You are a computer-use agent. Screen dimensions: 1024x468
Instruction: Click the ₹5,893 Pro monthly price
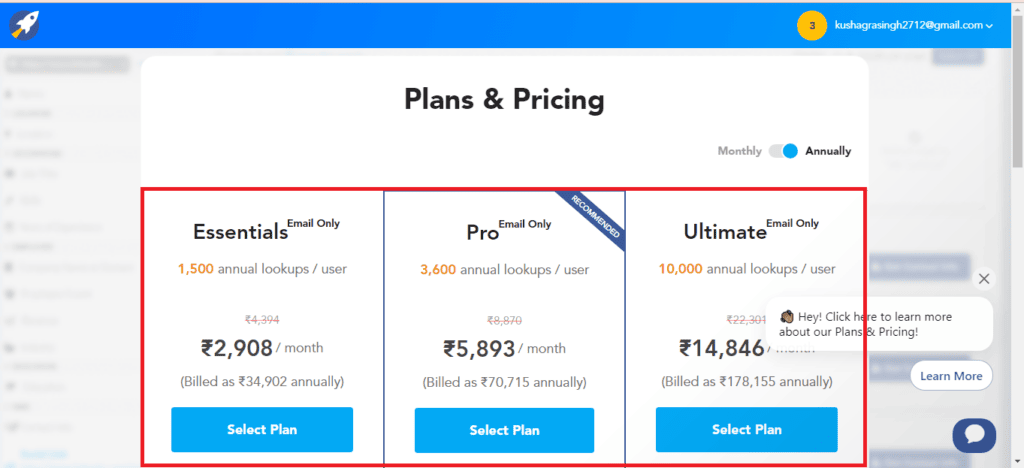click(480, 349)
